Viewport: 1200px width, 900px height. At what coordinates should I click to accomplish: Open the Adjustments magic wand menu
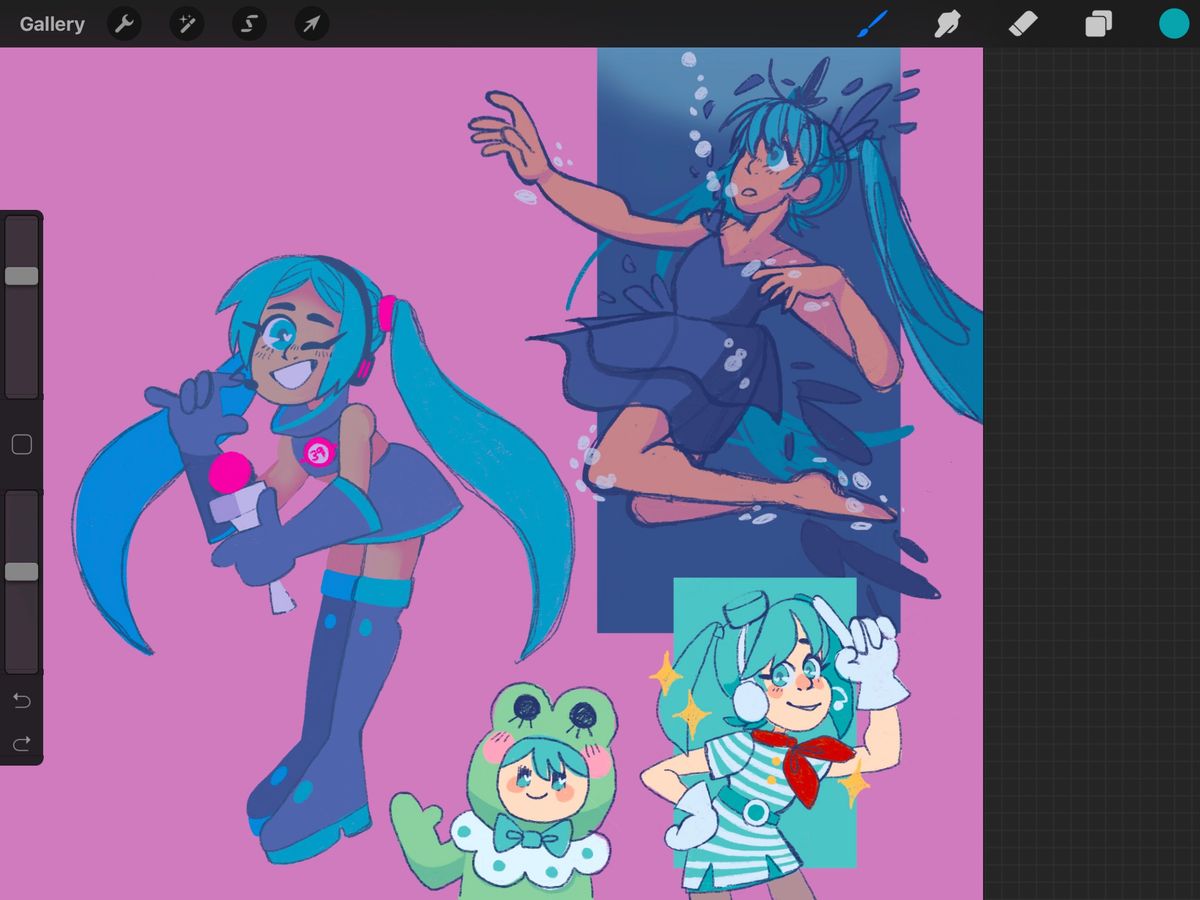pos(187,24)
